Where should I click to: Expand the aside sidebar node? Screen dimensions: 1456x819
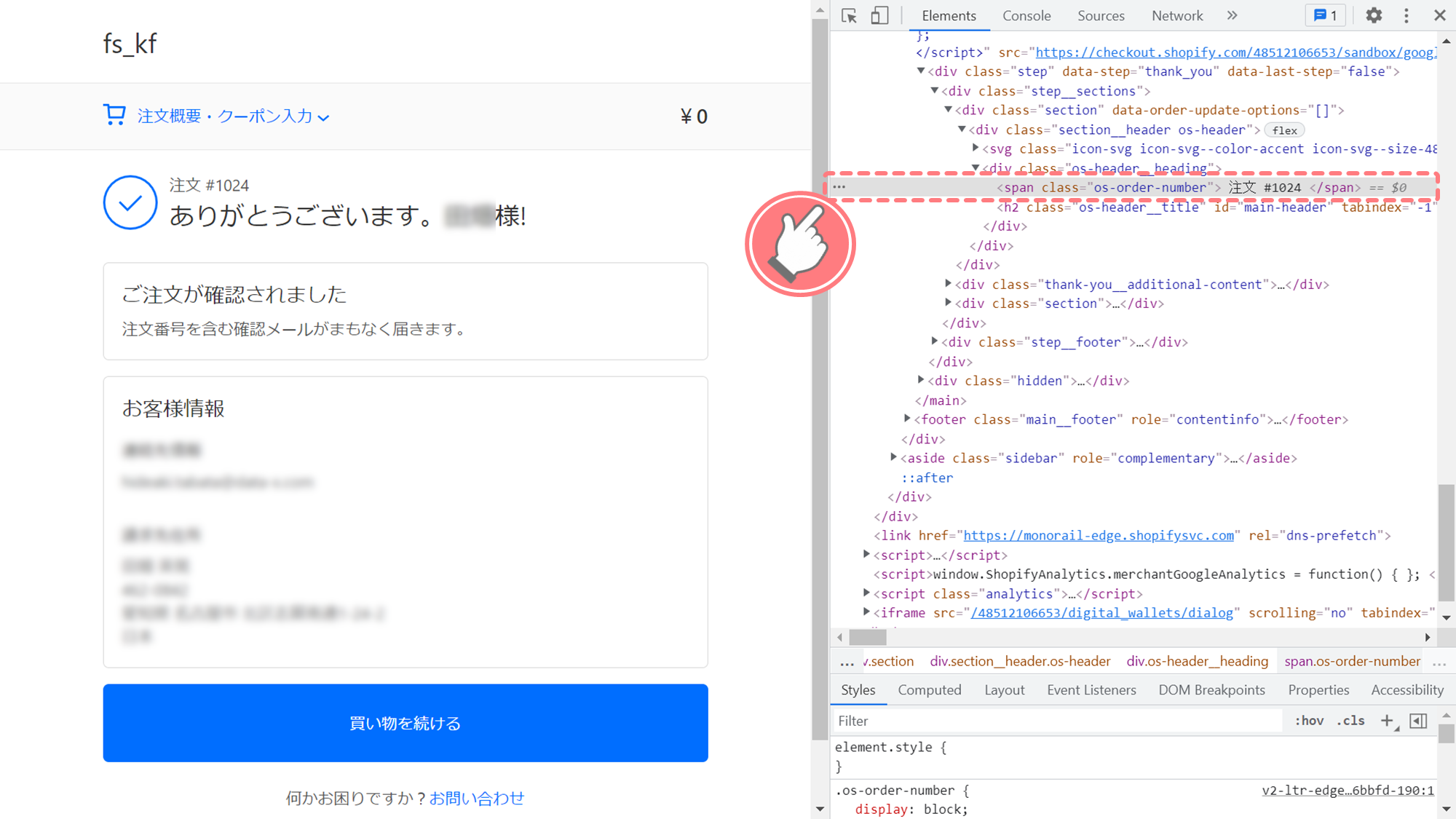pyautogui.click(x=893, y=457)
